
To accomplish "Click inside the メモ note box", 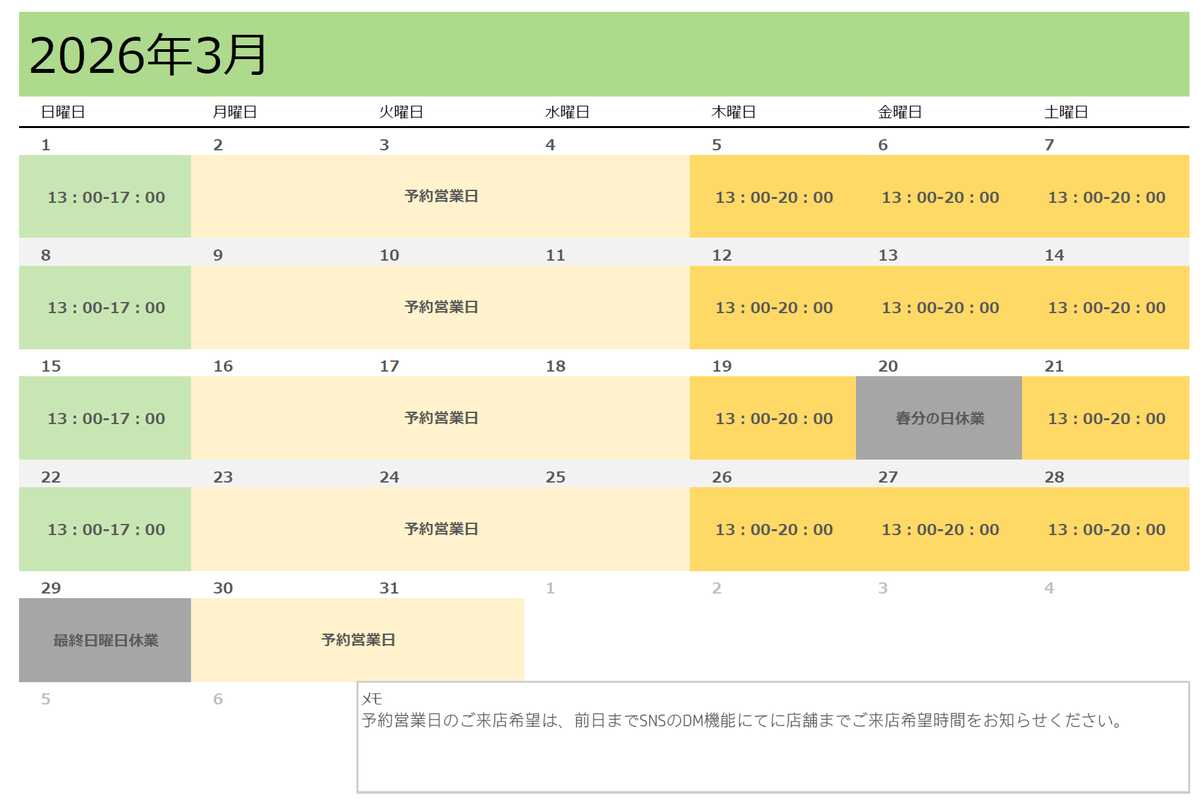I will click(x=773, y=737).
